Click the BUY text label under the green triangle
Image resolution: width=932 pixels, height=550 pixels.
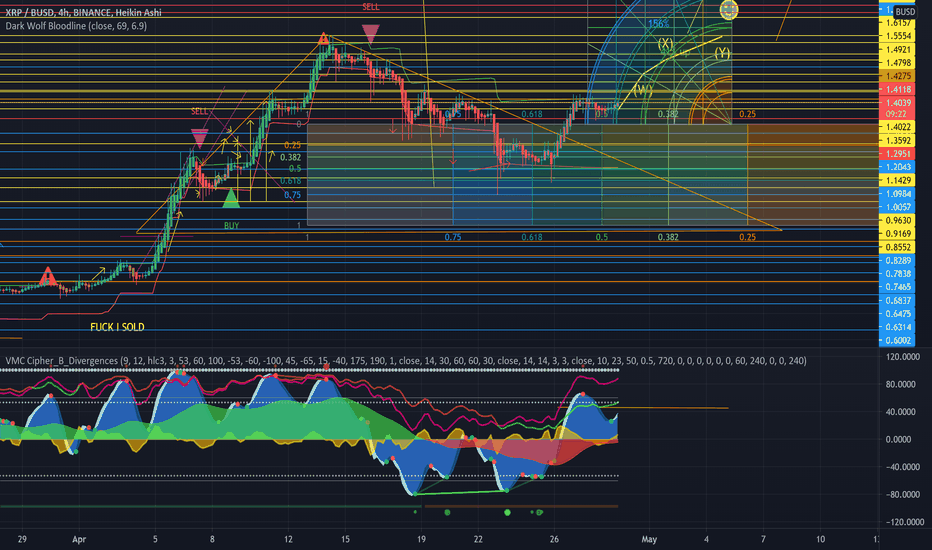click(x=231, y=225)
